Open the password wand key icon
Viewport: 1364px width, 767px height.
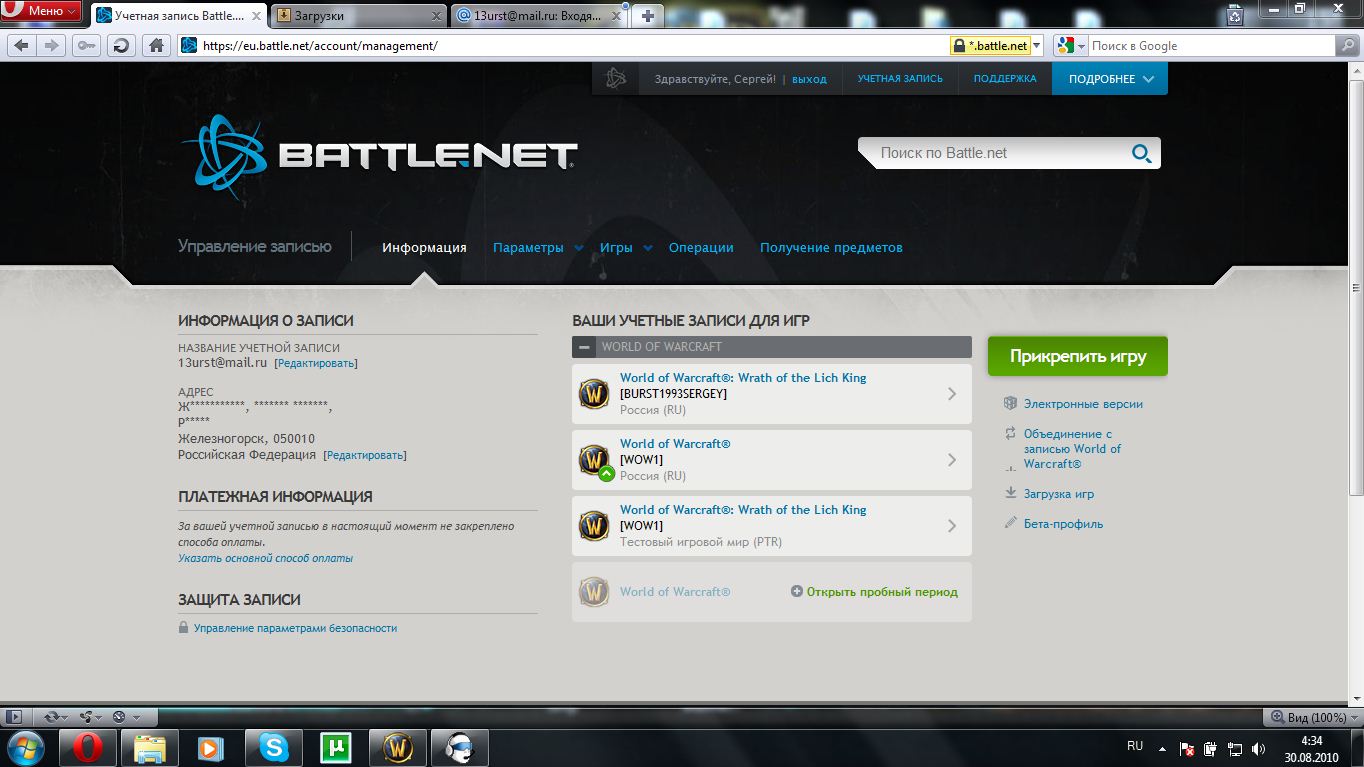tap(87, 45)
